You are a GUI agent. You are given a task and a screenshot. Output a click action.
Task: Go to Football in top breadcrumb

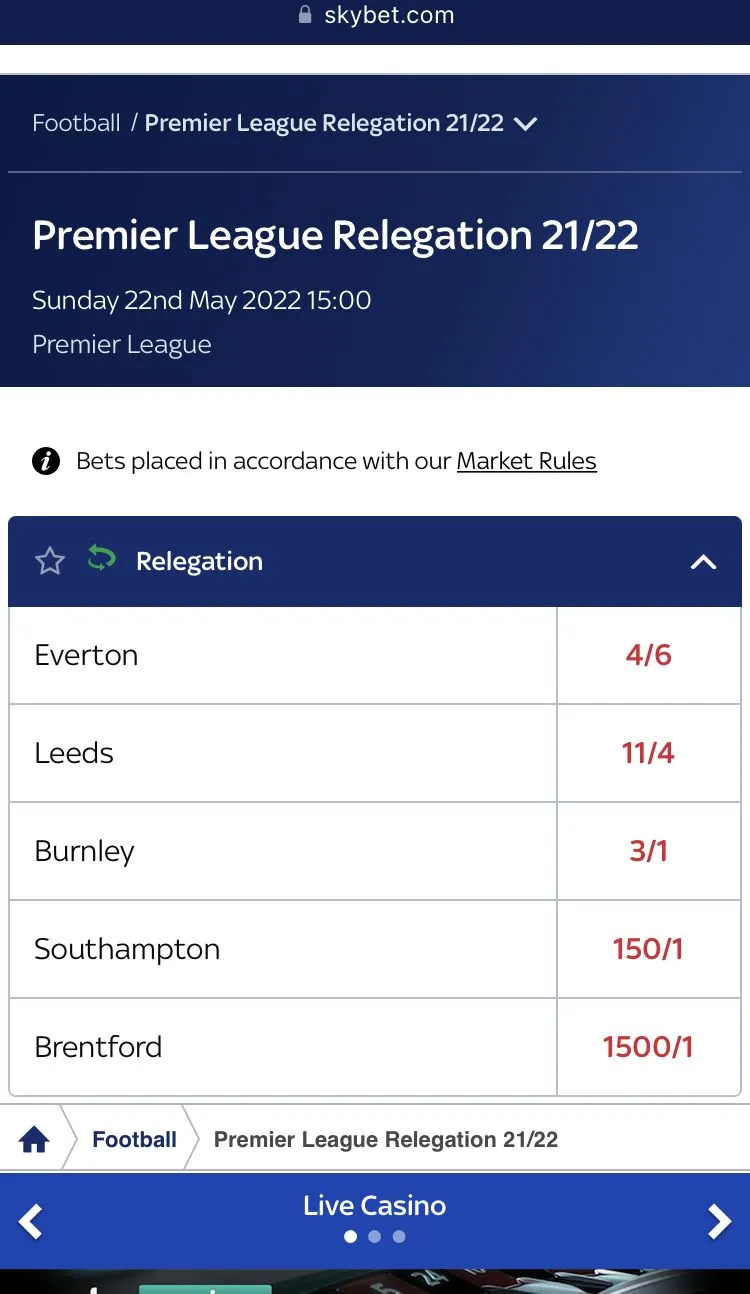click(76, 124)
